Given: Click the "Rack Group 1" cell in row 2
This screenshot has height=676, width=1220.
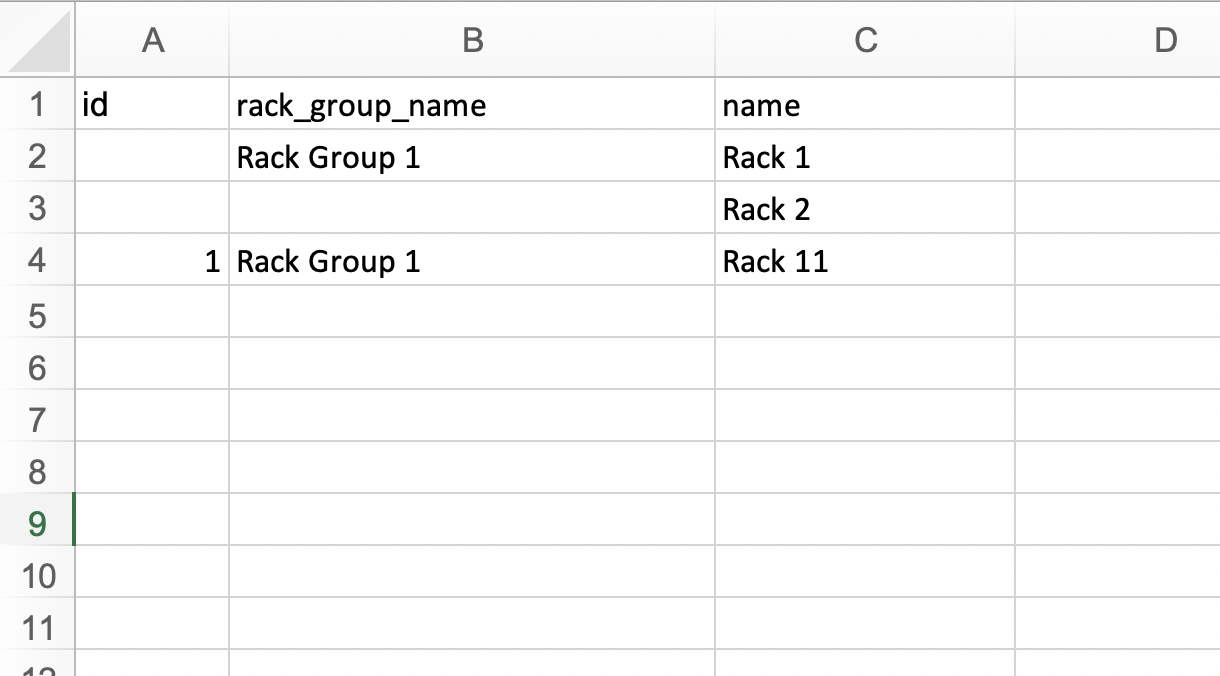Looking at the screenshot, I should (x=472, y=156).
